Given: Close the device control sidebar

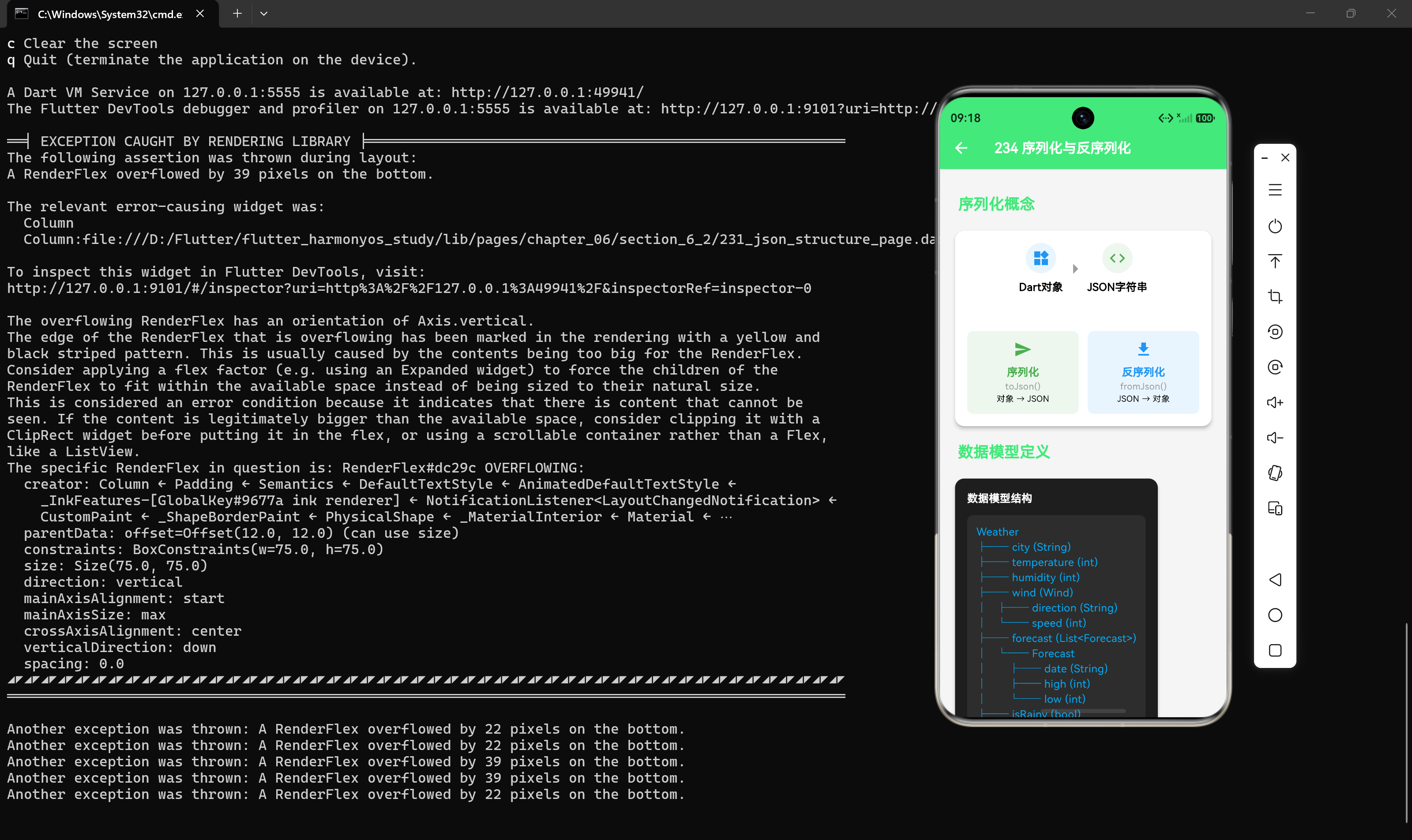Looking at the screenshot, I should click(1284, 157).
